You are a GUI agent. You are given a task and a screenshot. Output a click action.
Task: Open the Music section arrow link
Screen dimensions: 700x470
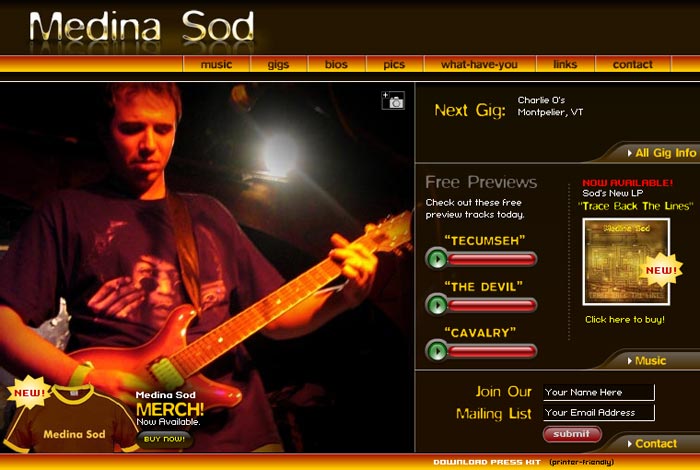click(646, 361)
